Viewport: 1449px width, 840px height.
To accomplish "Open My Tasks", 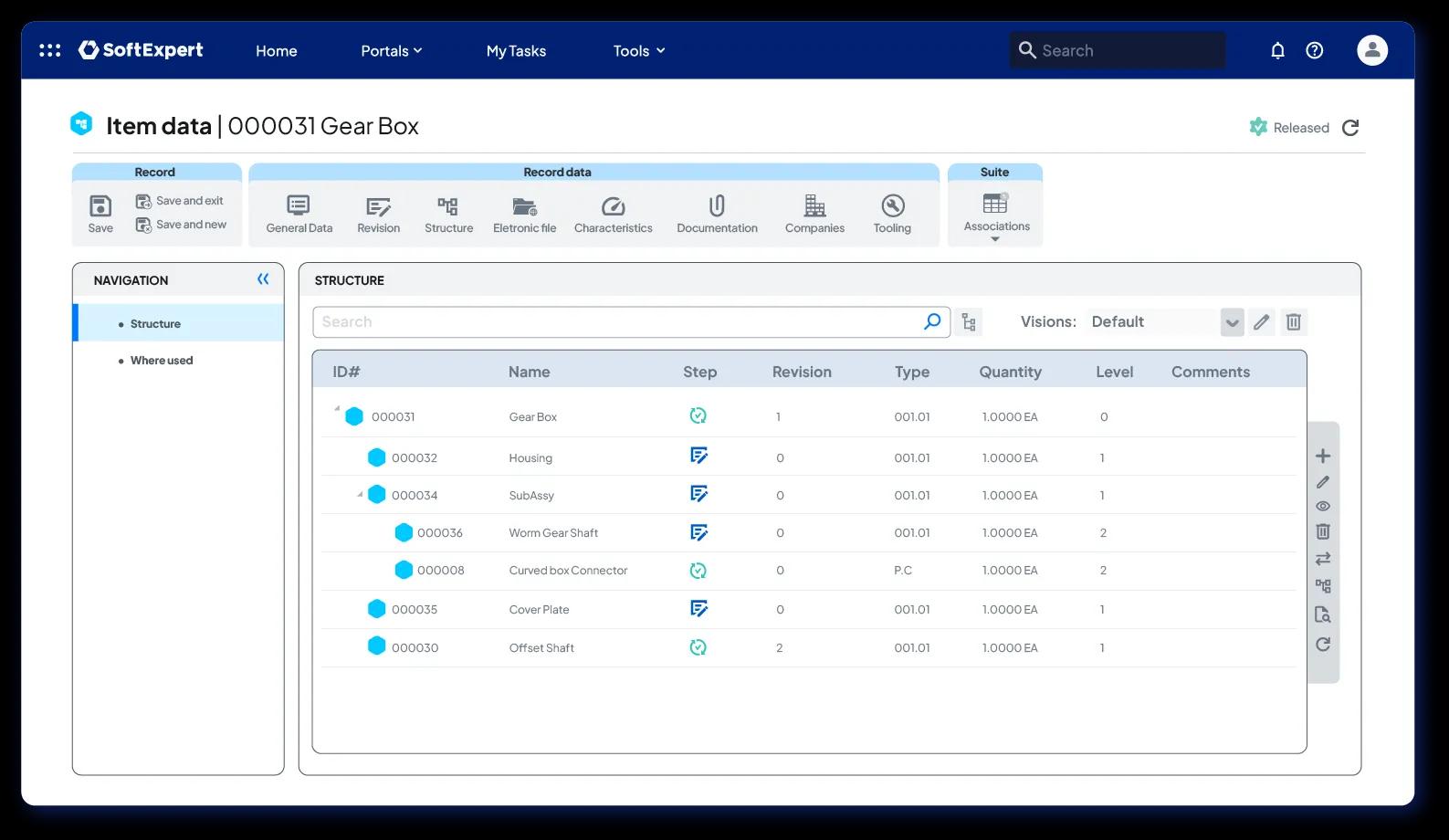I will (516, 51).
